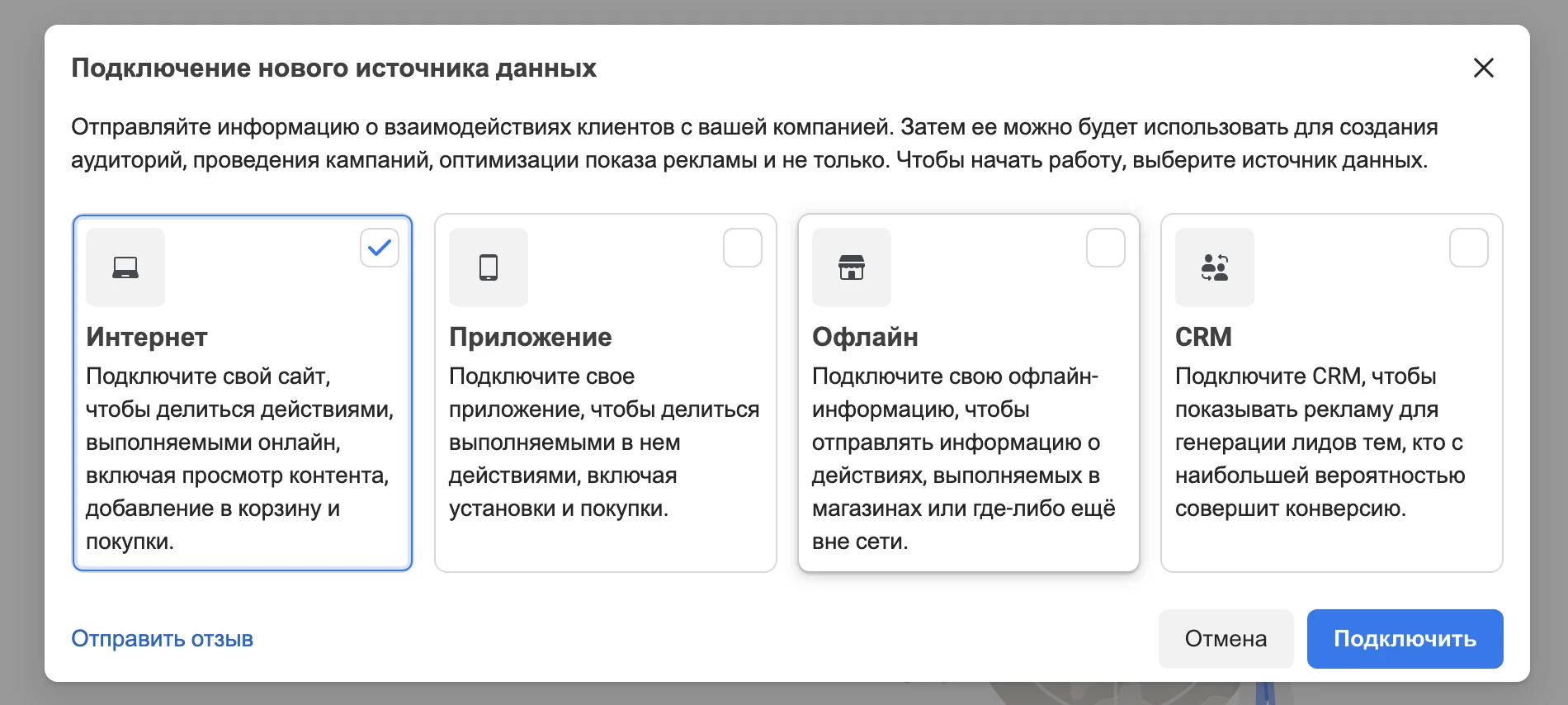Click the store icon on the Офлайн card

tap(852, 267)
